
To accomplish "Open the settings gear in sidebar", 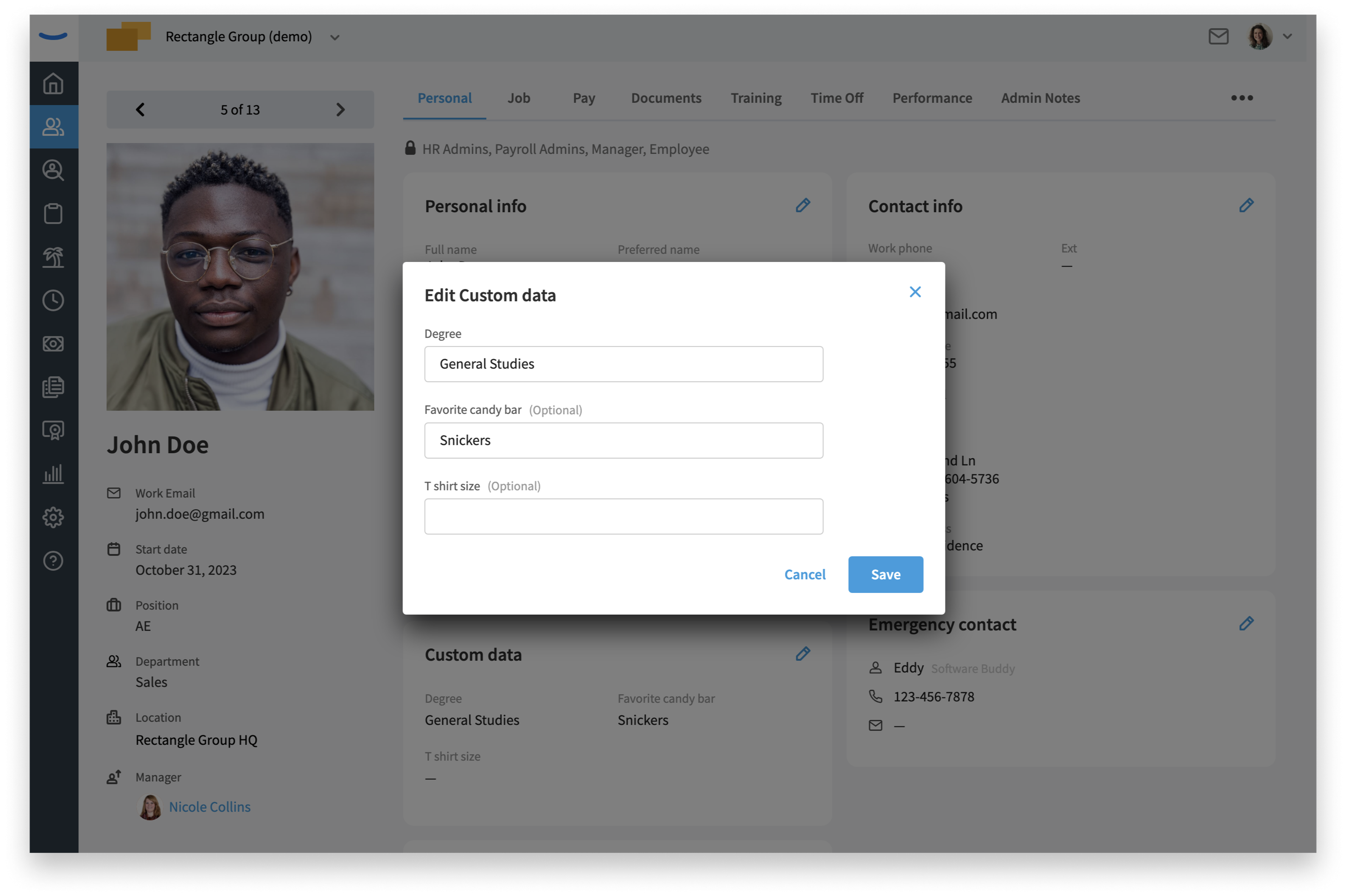I will coord(53,517).
